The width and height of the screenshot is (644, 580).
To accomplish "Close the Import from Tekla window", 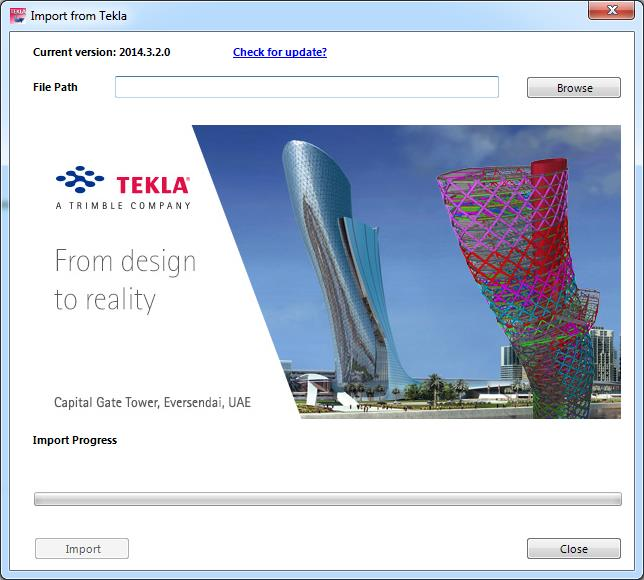I will click(x=611, y=10).
